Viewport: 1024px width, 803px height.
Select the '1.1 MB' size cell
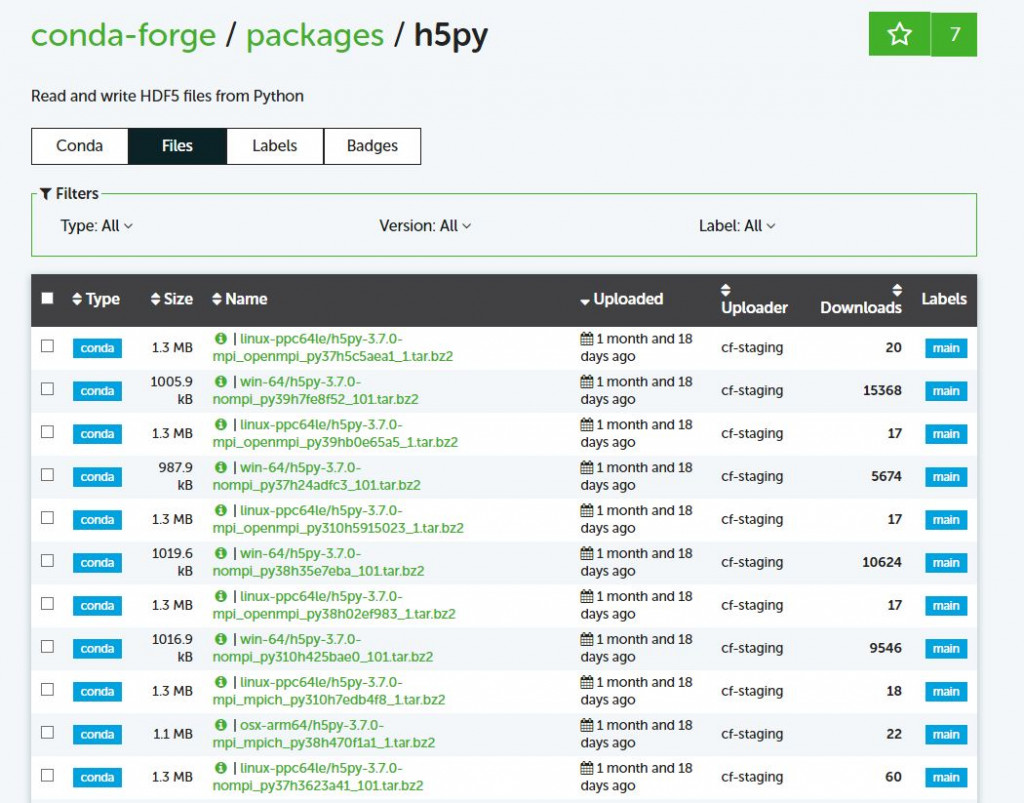[x=172, y=734]
